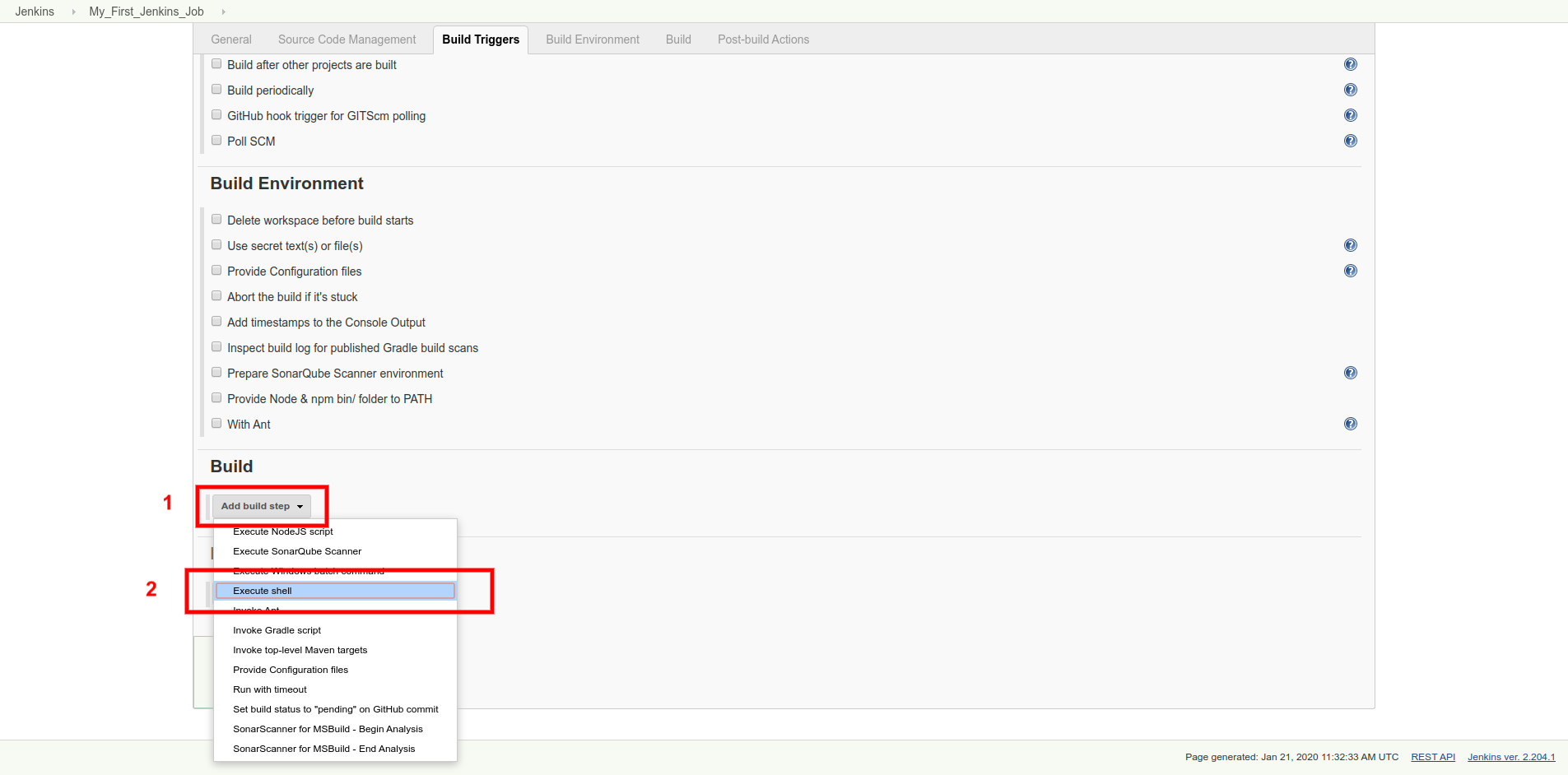
Task: Open help for Build periodically
Action: (x=1351, y=90)
